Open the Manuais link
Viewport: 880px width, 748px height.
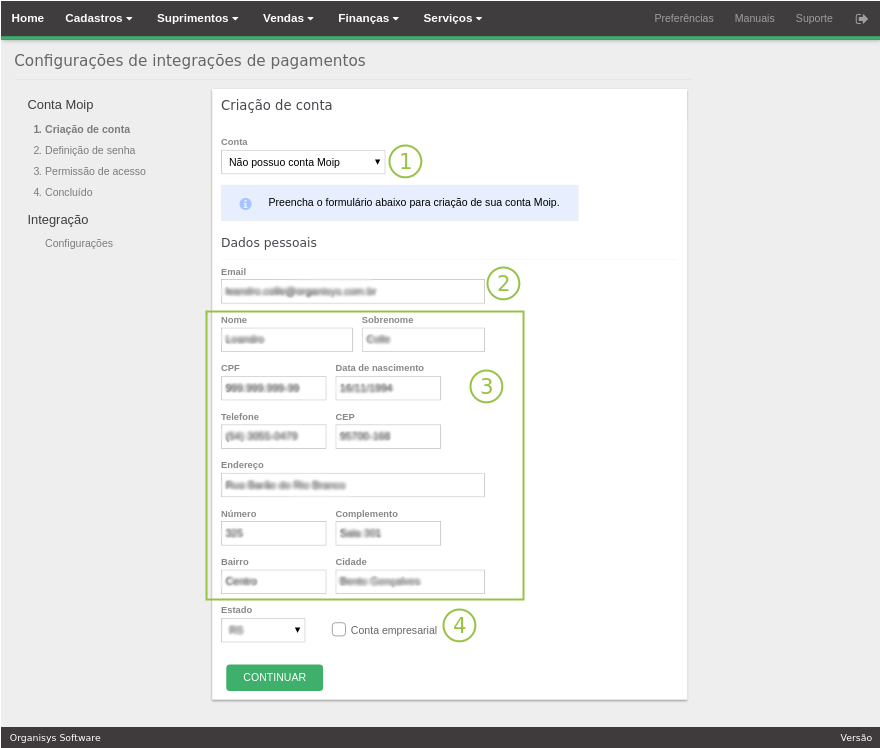[754, 18]
